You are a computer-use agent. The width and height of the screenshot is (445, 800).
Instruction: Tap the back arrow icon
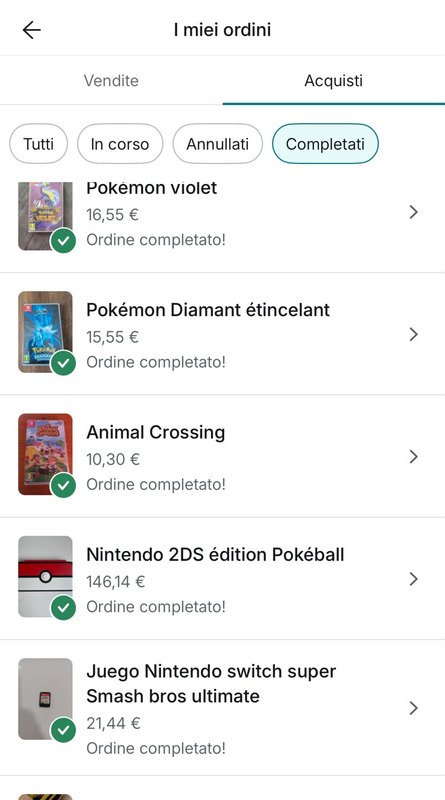(x=32, y=30)
